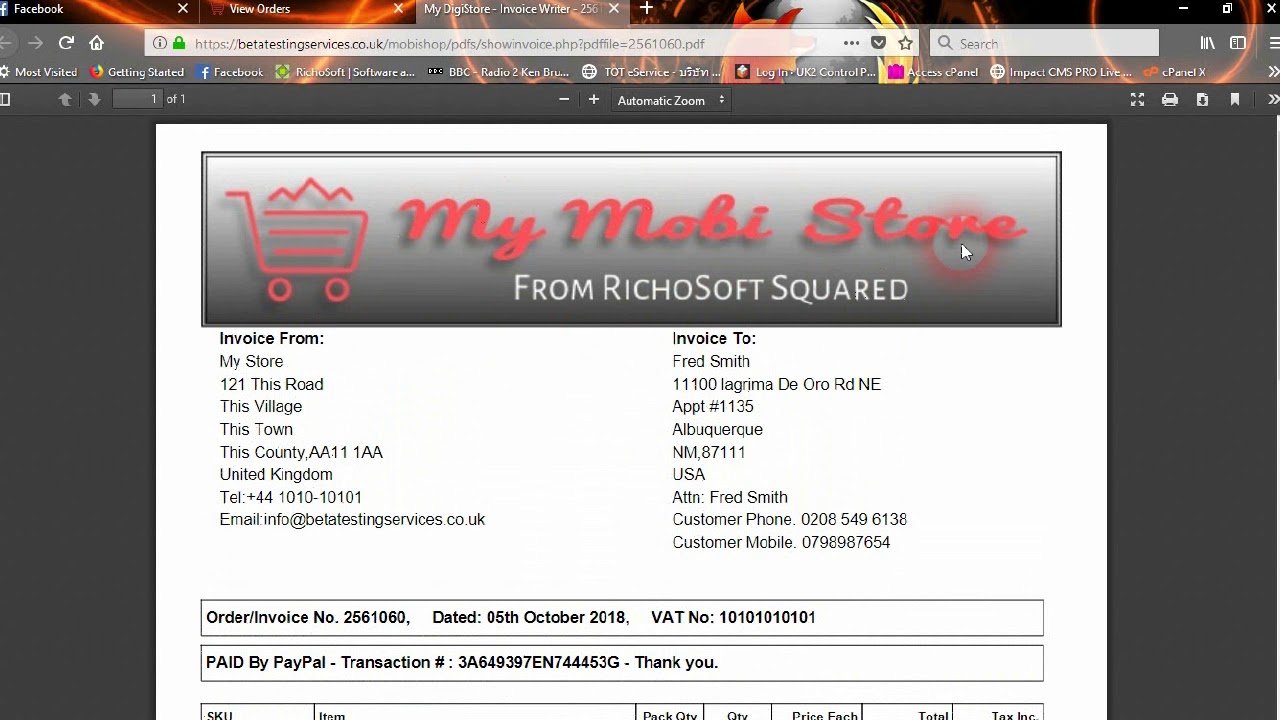The image size is (1280, 720).
Task: Open a new browser tab
Action: (646, 8)
